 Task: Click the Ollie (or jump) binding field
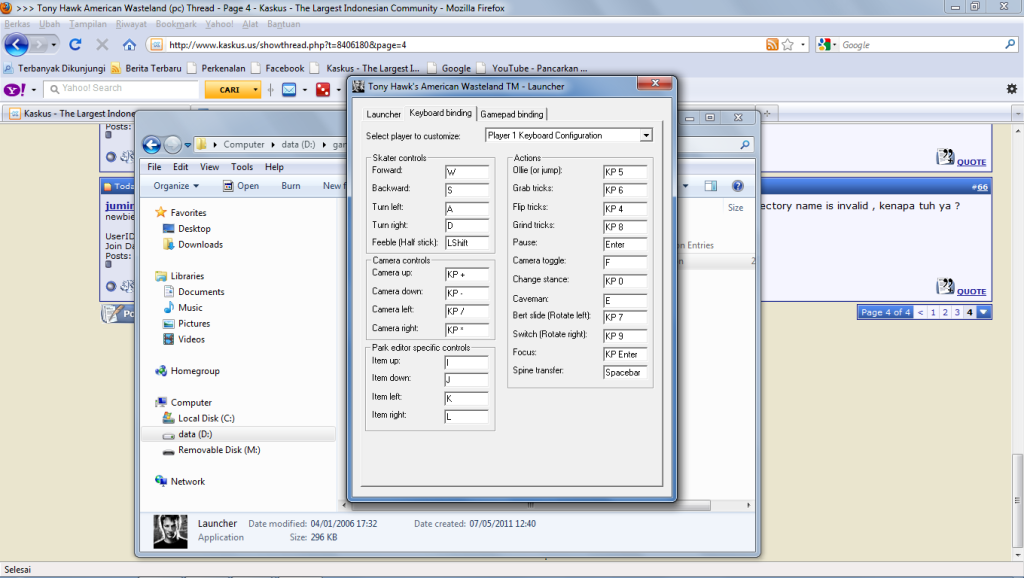pos(625,172)
